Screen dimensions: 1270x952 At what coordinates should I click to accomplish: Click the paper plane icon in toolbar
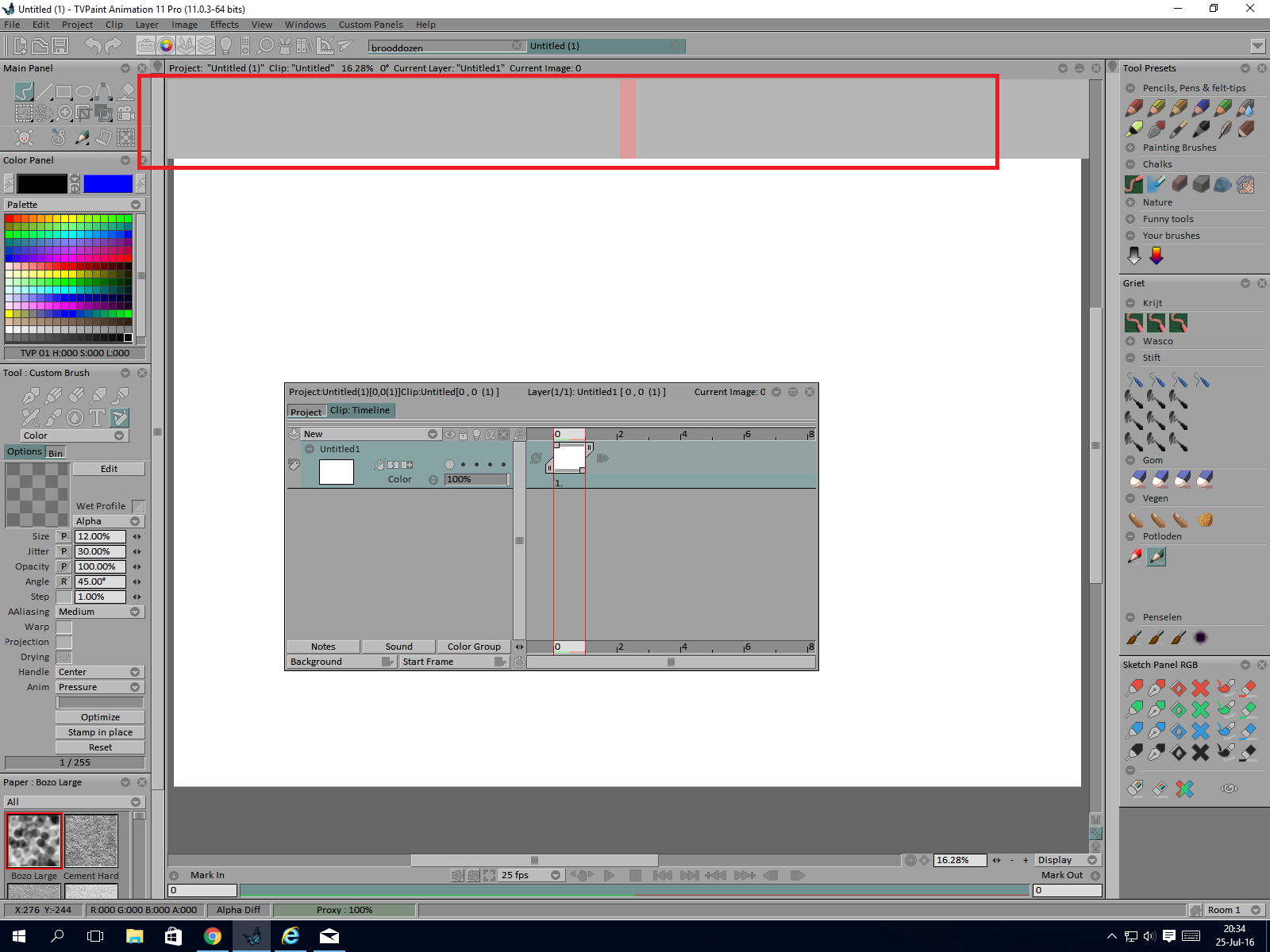coord(345,46)
